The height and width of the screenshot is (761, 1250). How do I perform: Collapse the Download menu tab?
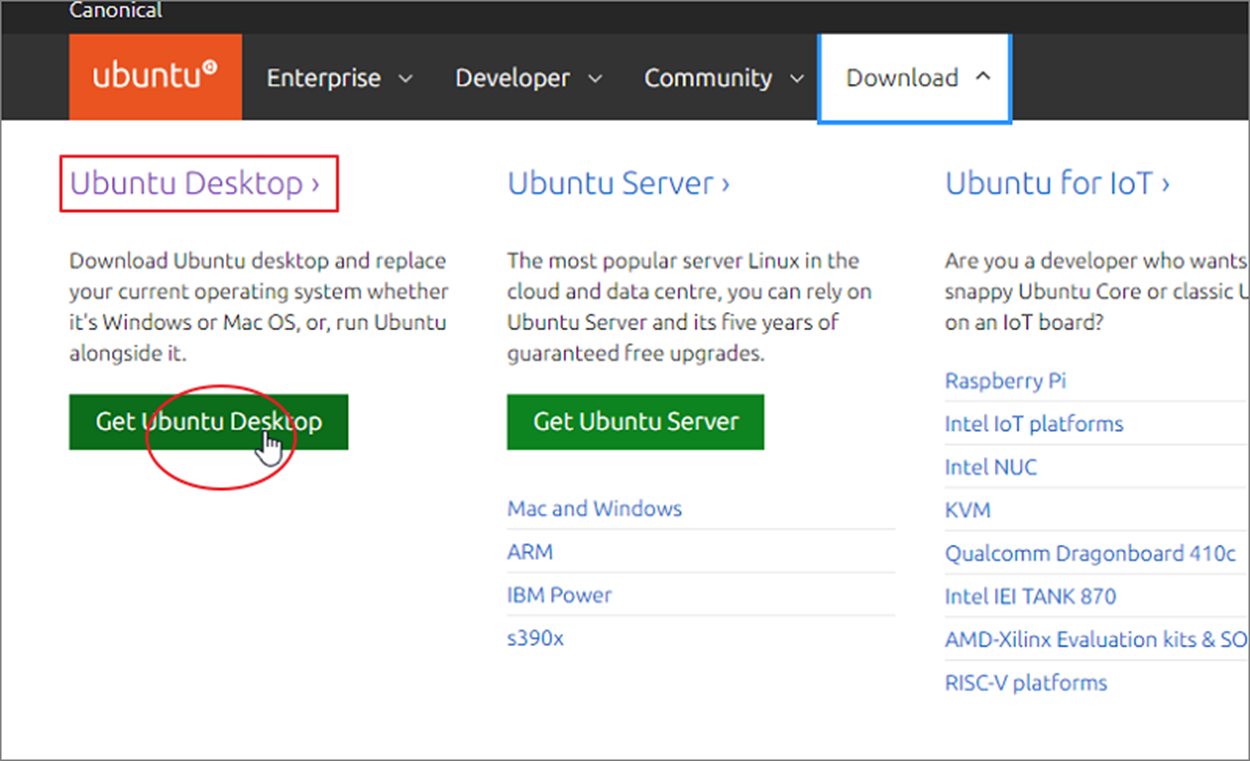coord(915,78)
